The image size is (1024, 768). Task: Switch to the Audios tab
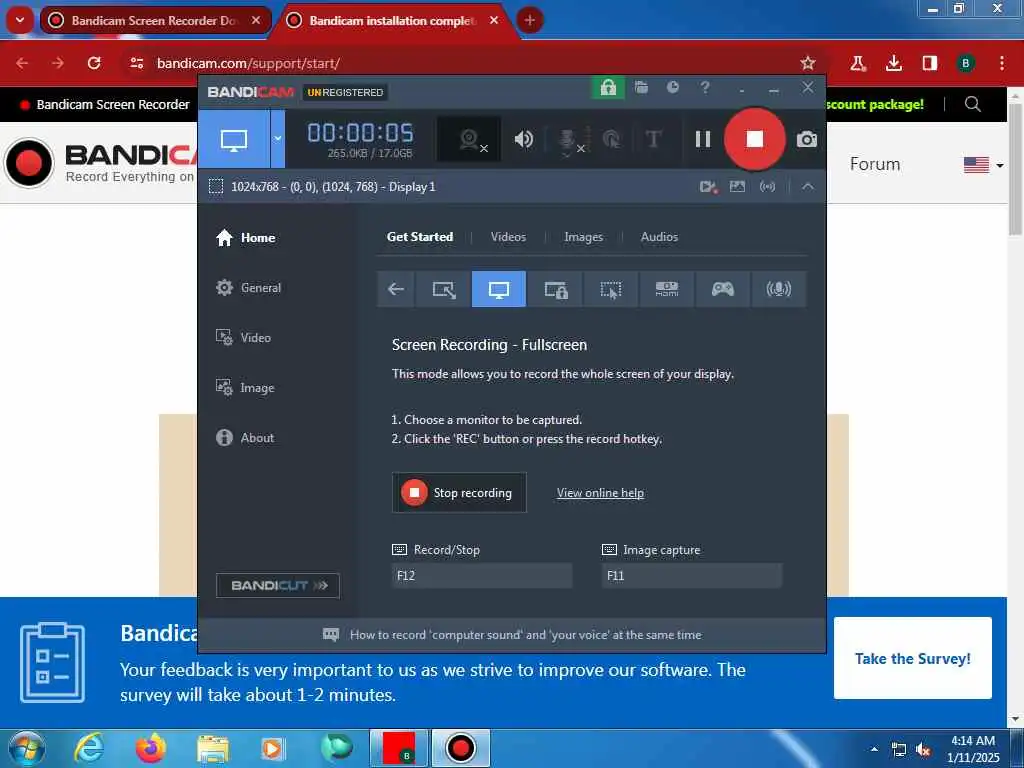(659, 237)
